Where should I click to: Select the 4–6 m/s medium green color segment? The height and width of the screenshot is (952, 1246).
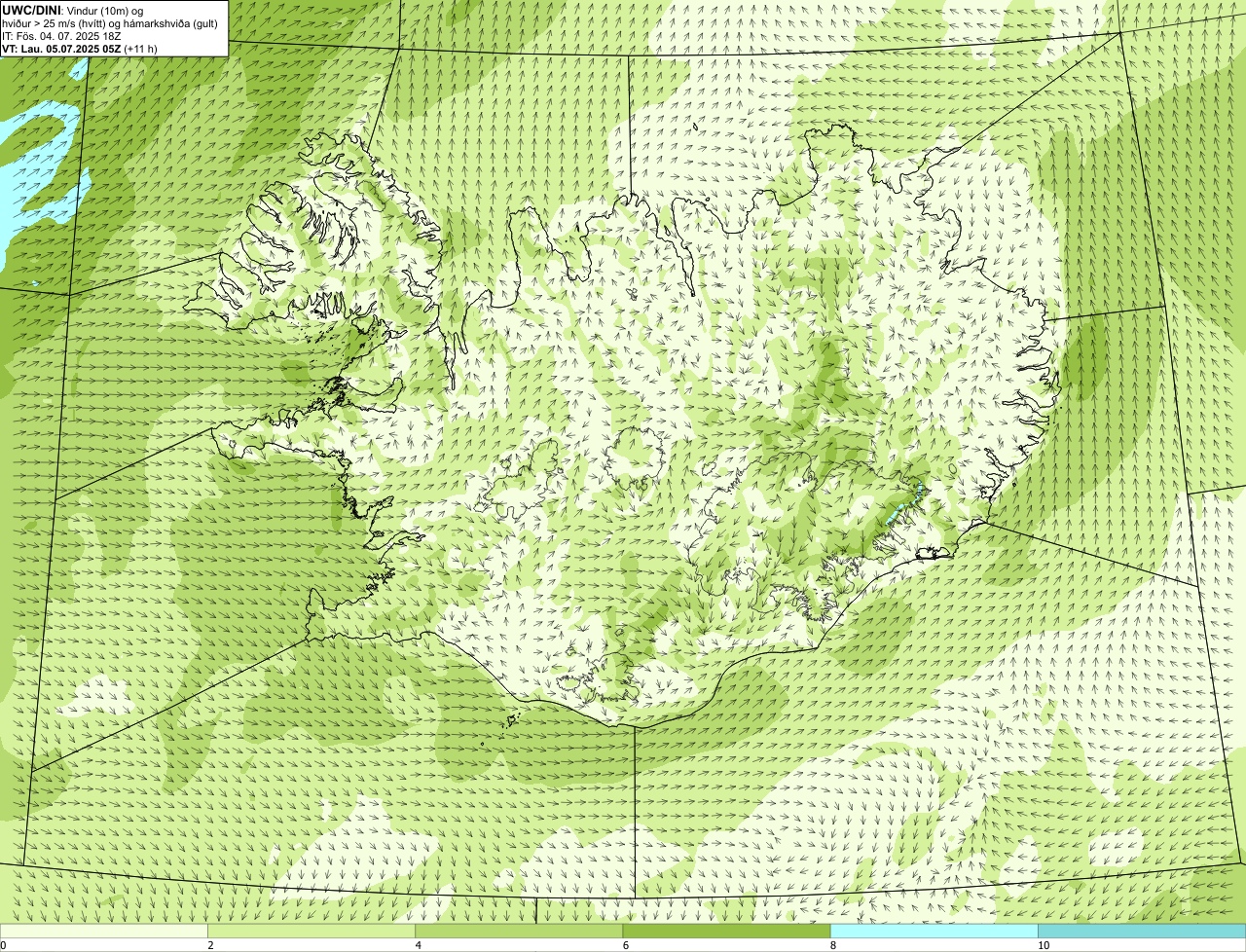519,932
